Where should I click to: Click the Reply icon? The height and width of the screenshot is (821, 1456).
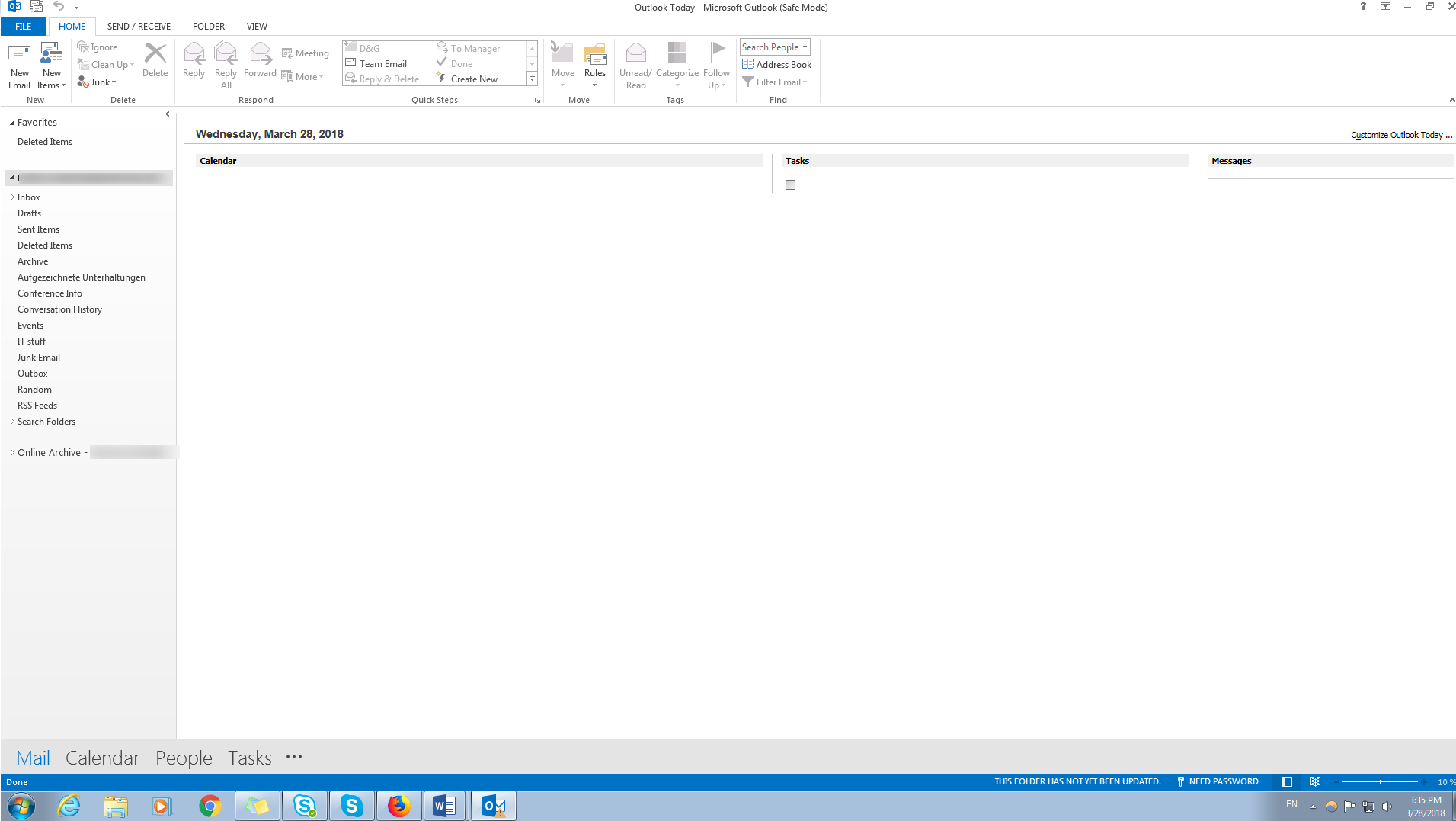tap(194, 60)
